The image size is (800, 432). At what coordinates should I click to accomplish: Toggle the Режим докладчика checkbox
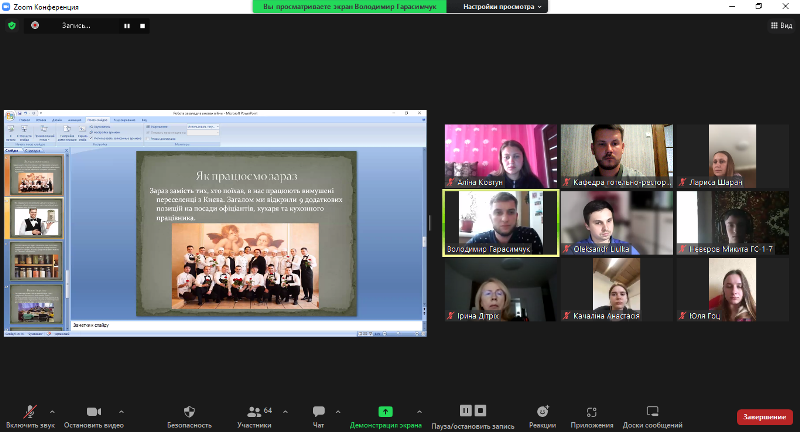pyautogui.click(x=149, y=139)
